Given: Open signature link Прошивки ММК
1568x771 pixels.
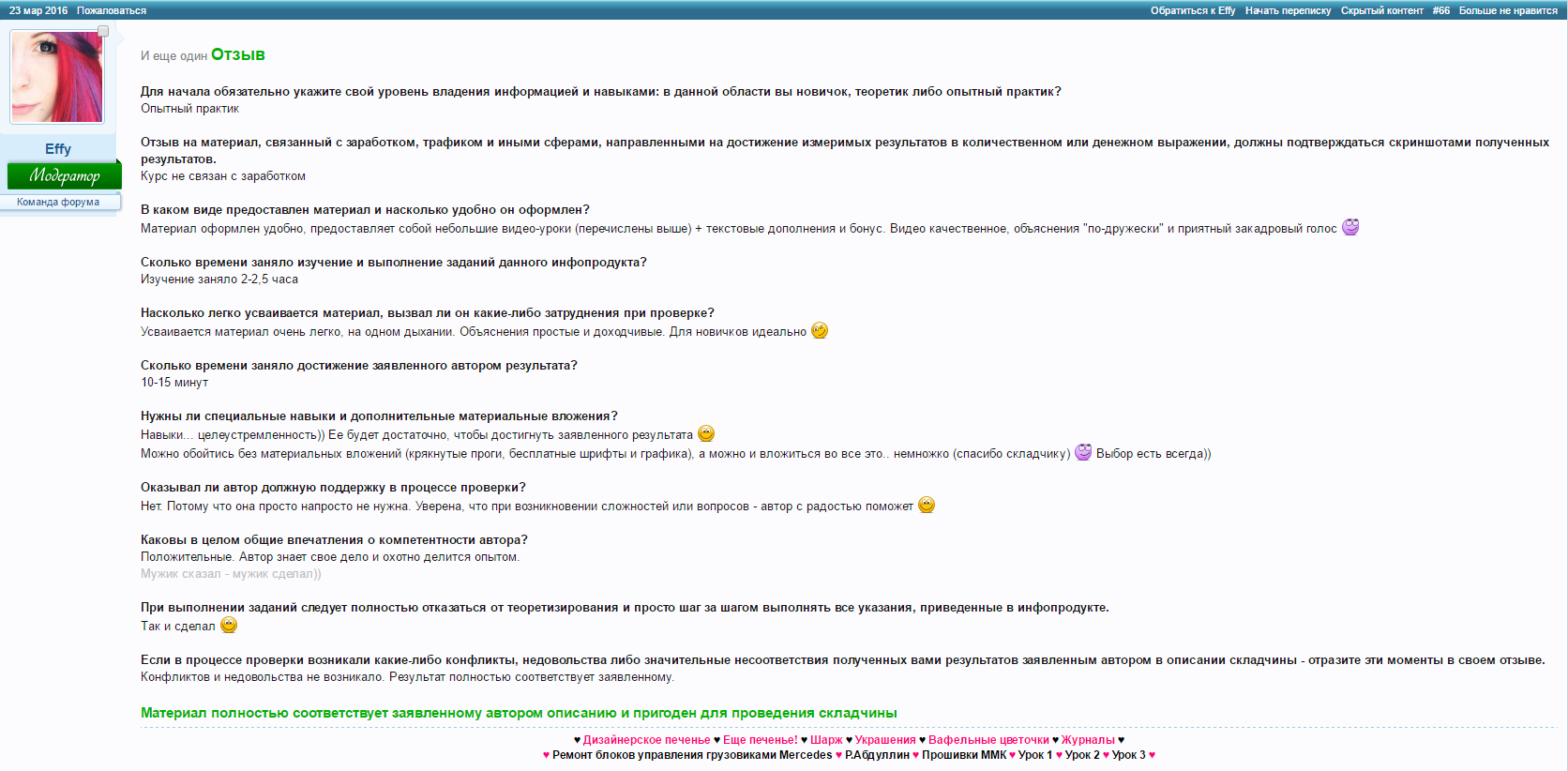Looking at the screenshot, I should point(964,755).
